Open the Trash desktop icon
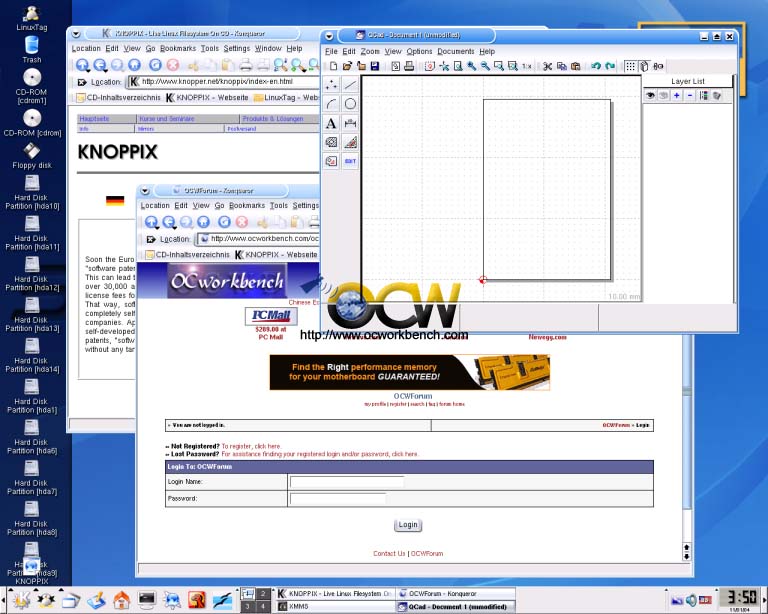 click(x=32, y=49)
